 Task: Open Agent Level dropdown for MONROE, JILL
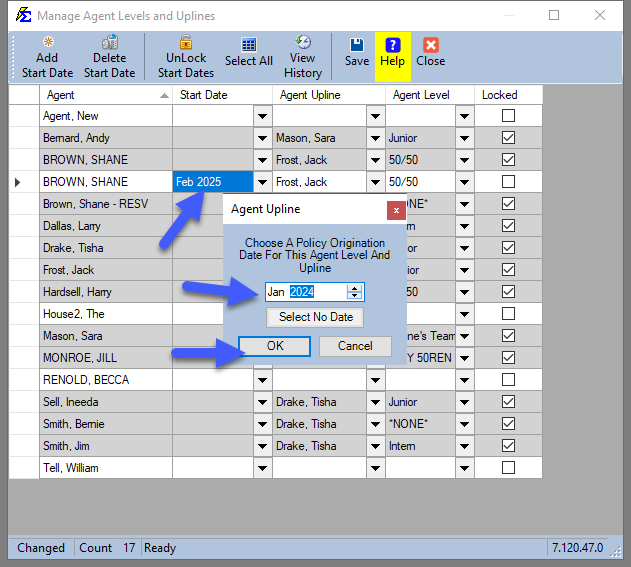(x=464, y=358)
